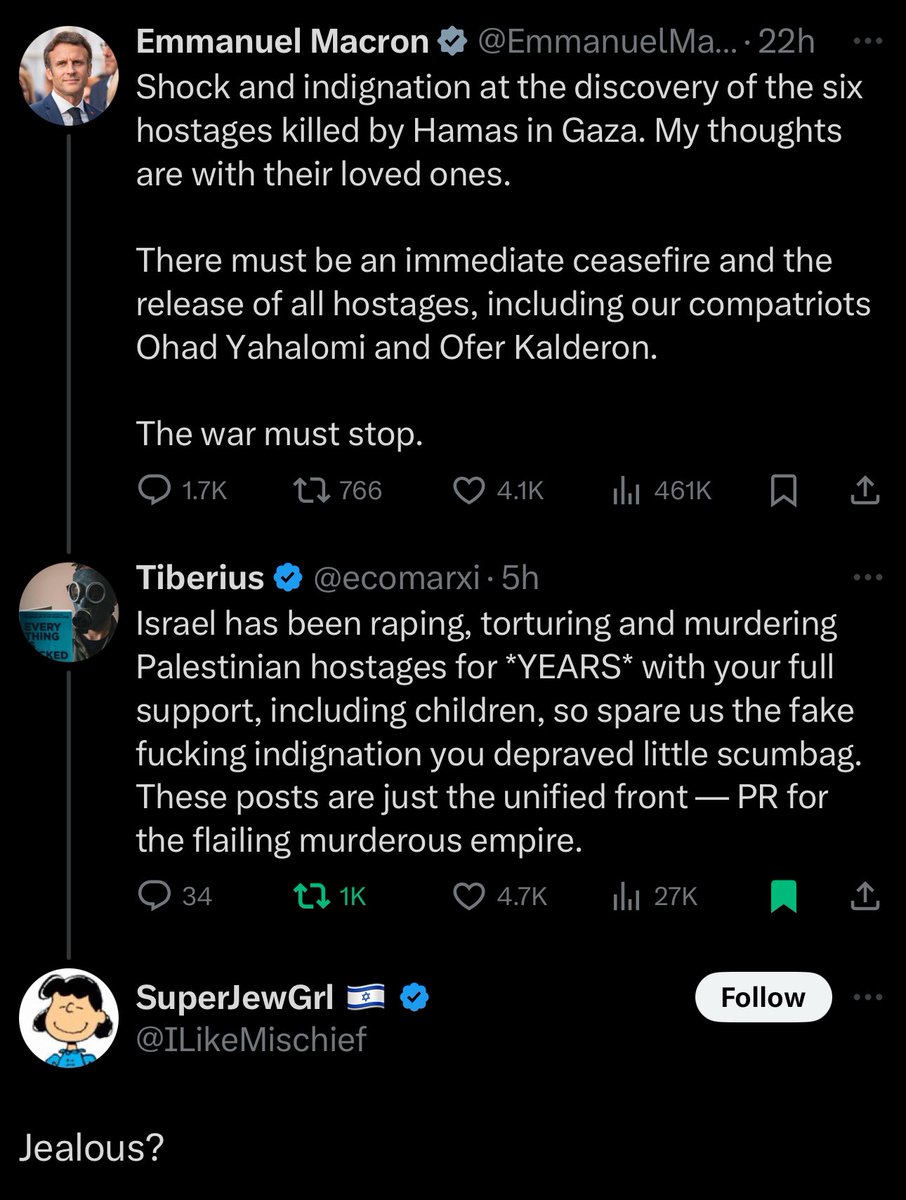
Task: Like Macron's post with 4.1K likes
Action: point(469,489)
